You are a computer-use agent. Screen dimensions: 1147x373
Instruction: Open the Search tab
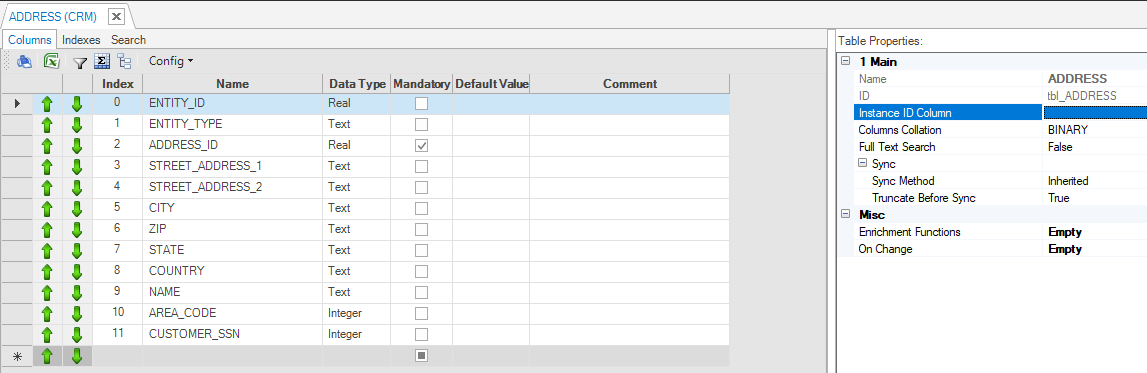[128, 40]
